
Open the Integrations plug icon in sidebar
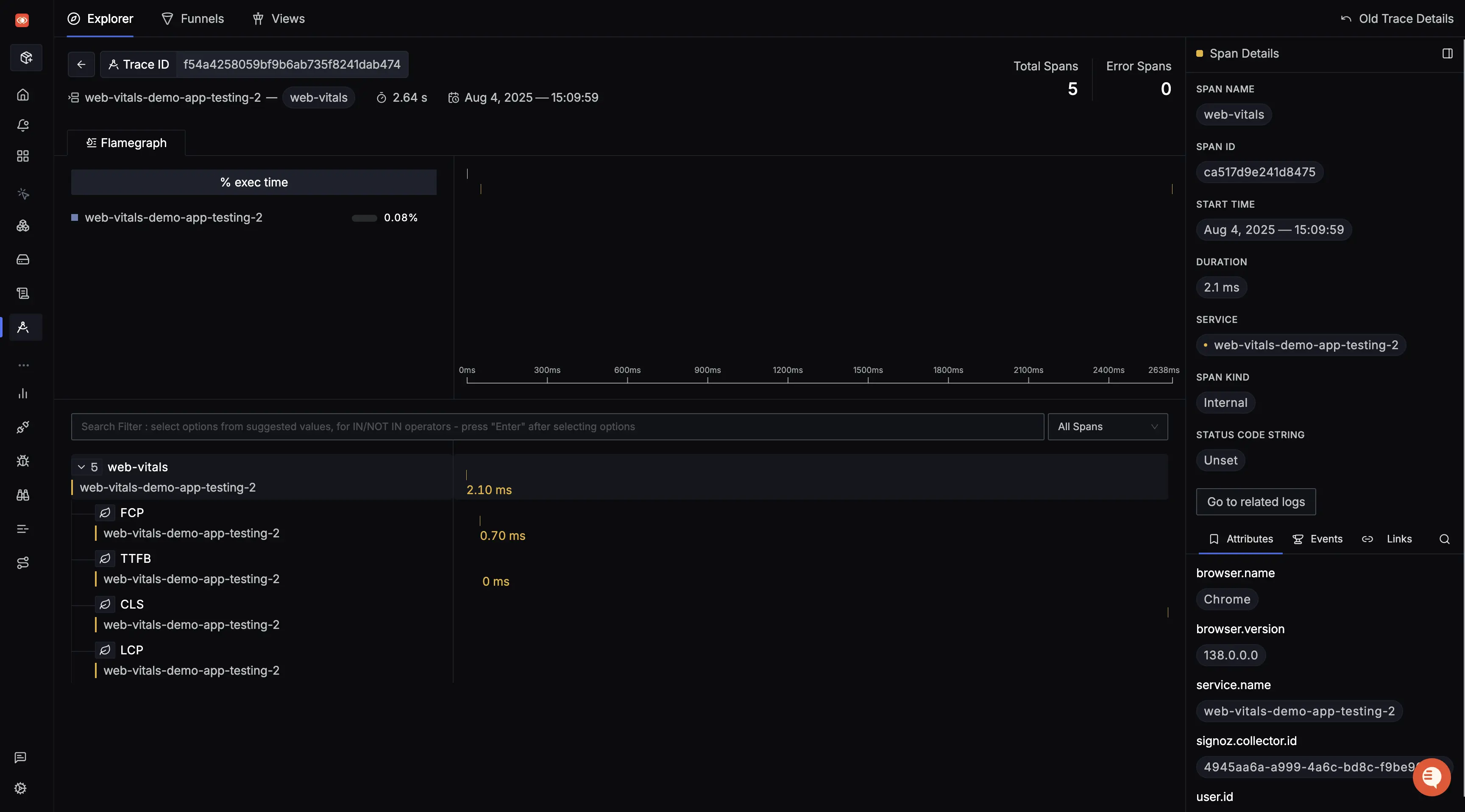point(23,427)
